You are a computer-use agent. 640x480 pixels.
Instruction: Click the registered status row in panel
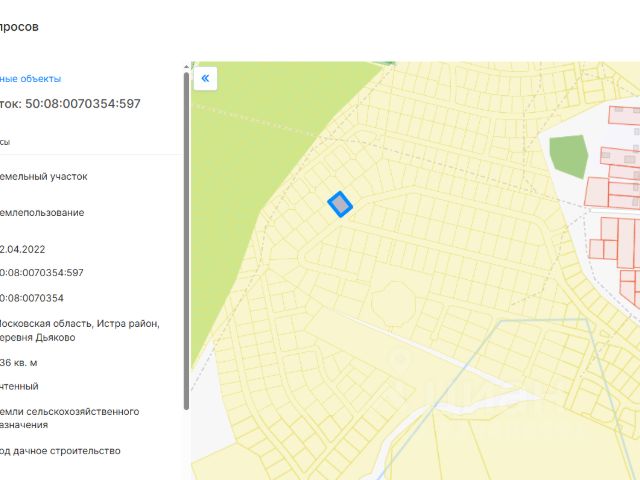pyautogui.click(x=20, y=386)
